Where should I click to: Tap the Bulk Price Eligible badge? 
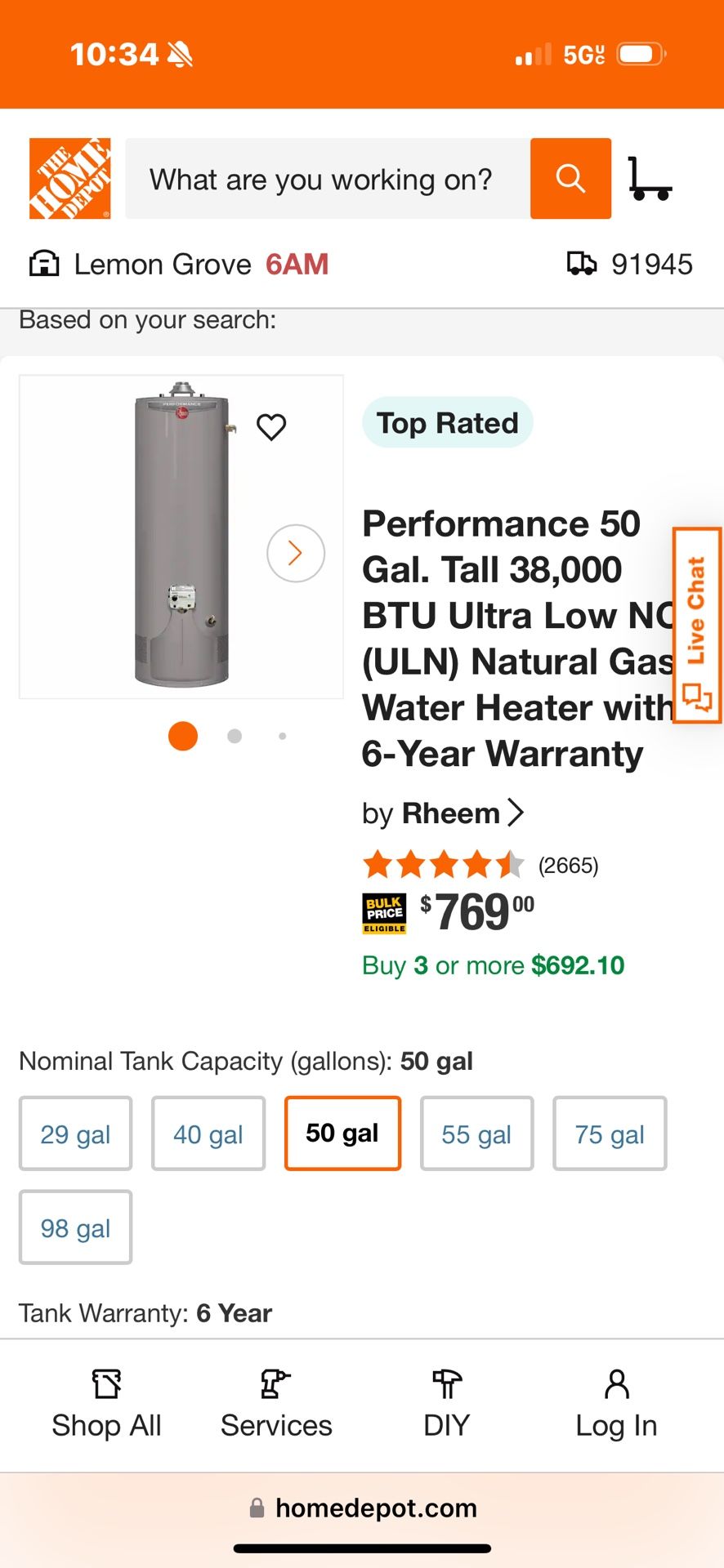[x=384, y=914]
